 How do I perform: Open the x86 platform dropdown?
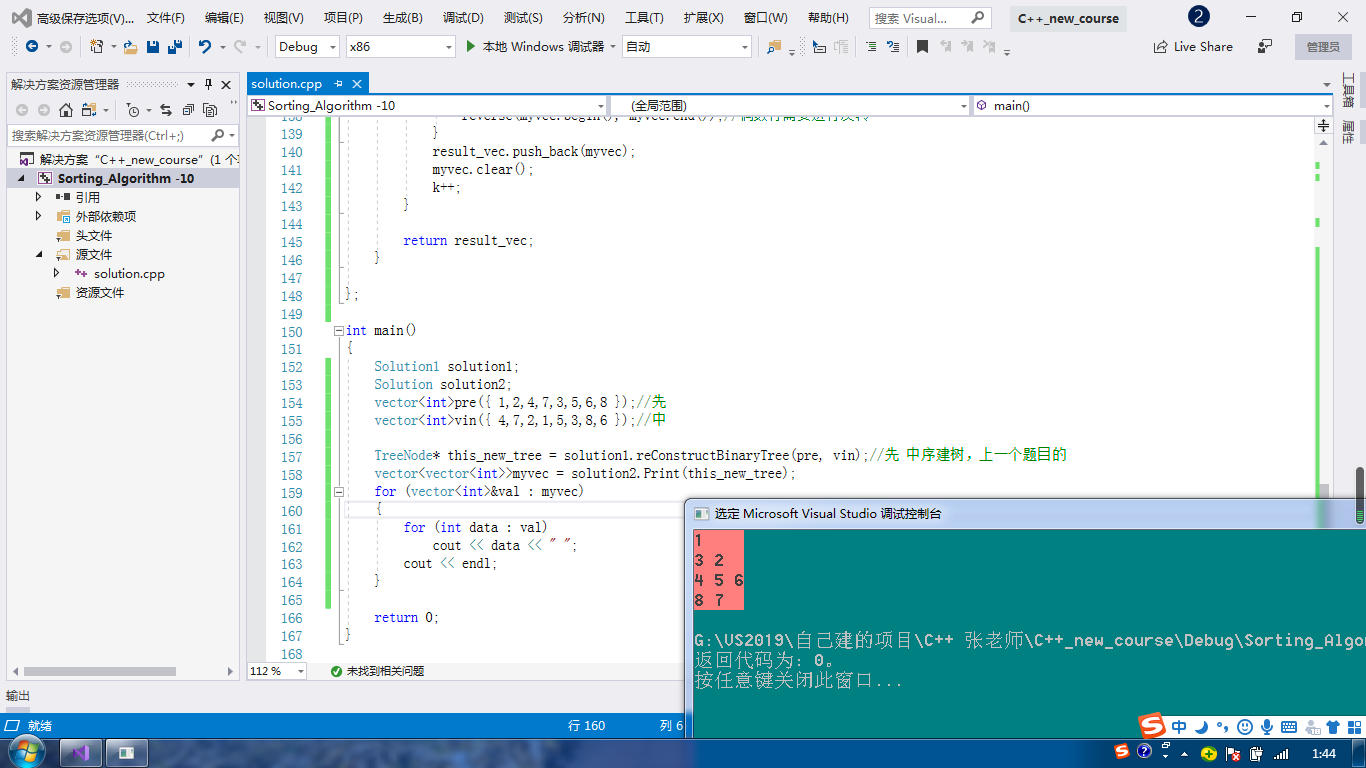coord(401,47)
